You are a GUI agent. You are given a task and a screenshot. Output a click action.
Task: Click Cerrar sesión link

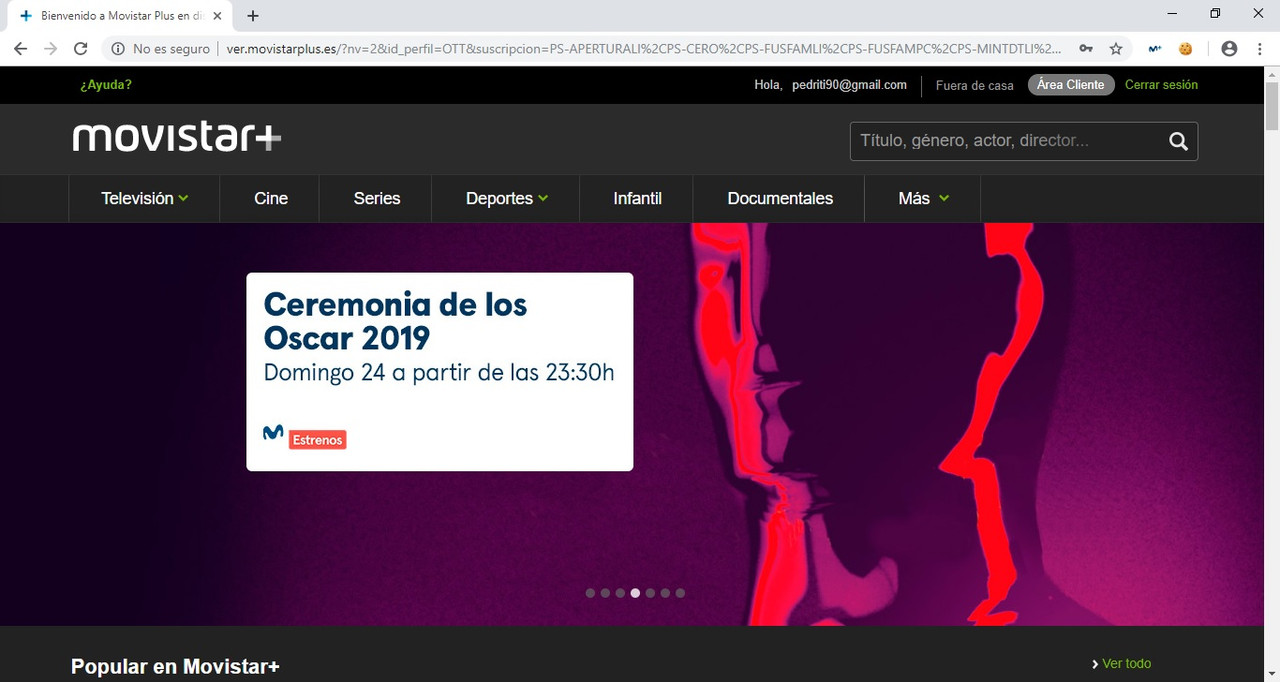pyautogui.click(x=1161, y=85)
